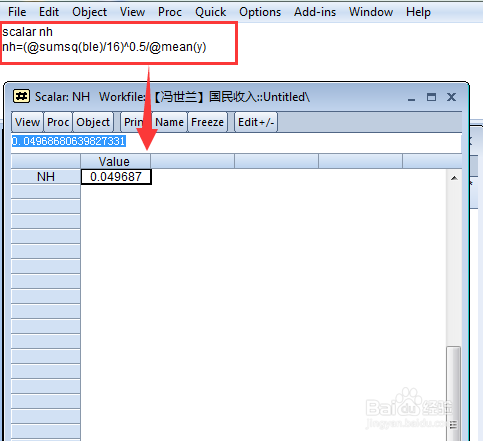Open the Help menu
The image size is (483, 441).
[418, 12]
